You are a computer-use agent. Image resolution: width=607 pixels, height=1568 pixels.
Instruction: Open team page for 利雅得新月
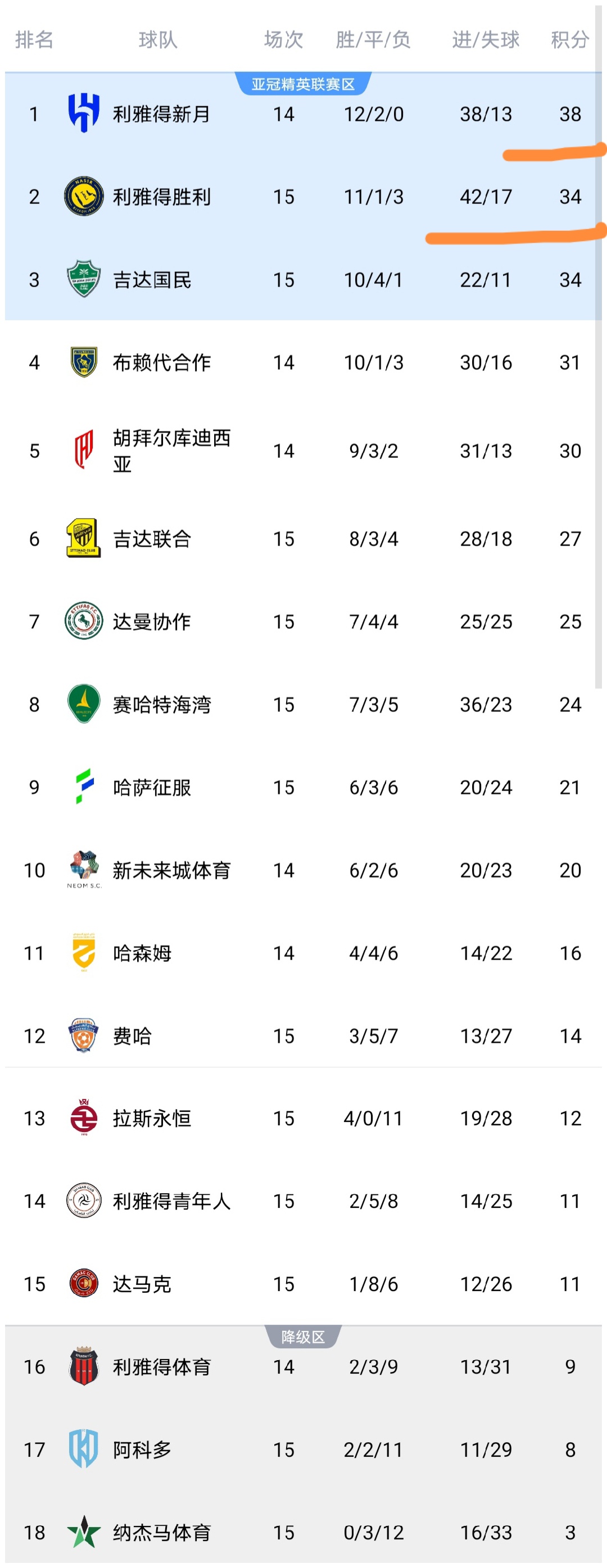[161, 114]
